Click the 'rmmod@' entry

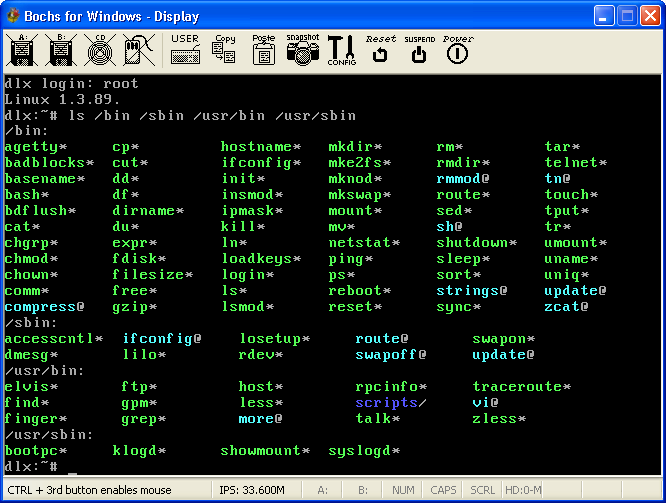pyautogui.click(x=463, y=179)
